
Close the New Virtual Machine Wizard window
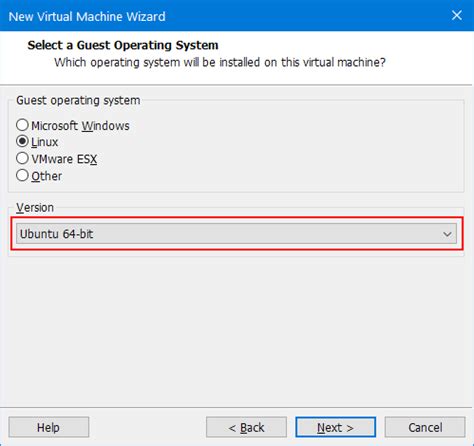(457, 15)
